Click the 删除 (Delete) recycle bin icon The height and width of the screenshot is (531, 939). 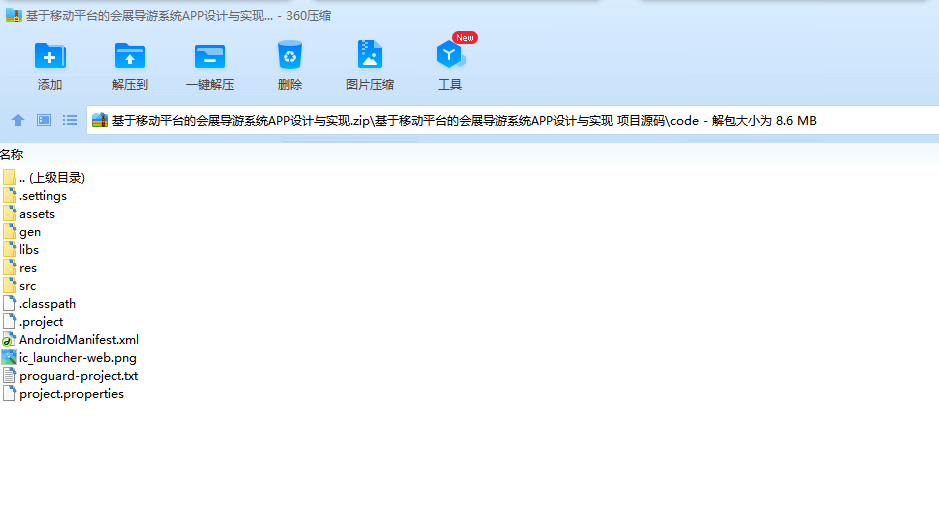tap(290, 56)
